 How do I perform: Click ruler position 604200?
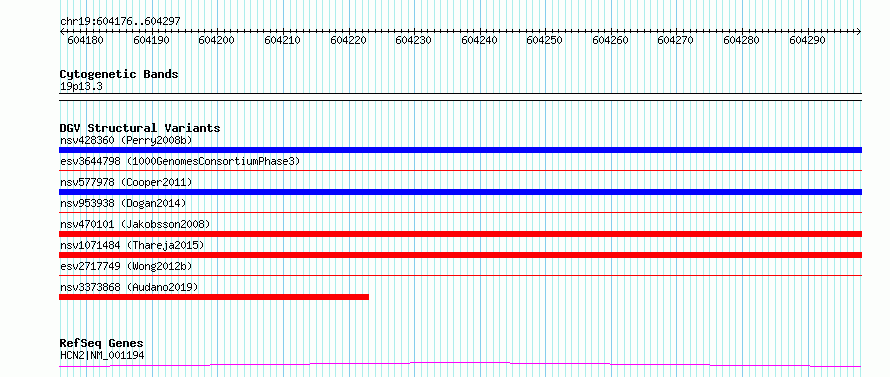click(216, 40)
